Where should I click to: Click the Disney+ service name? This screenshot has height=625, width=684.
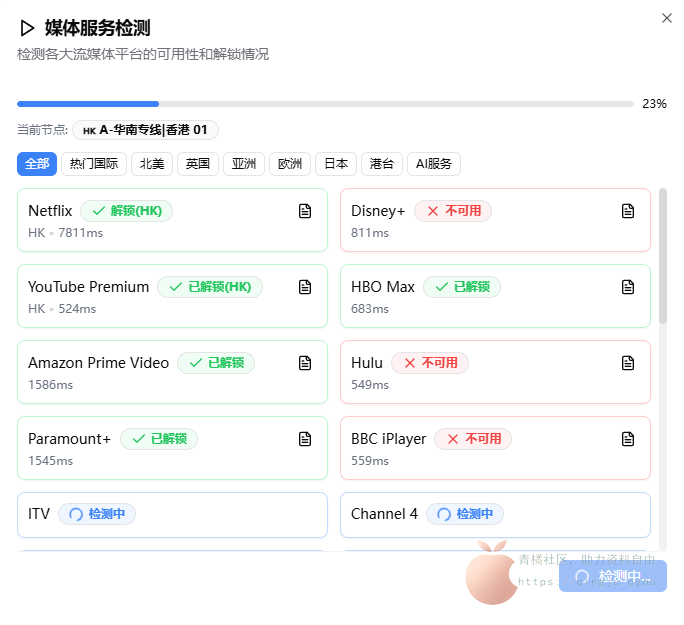tap(378, 211)
